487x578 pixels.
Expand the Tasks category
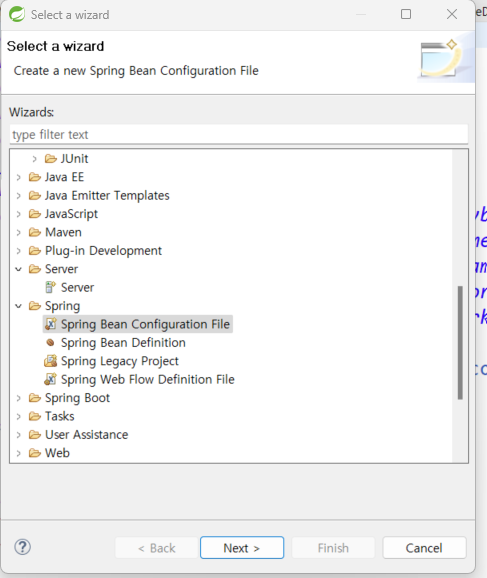click(18, 417)
